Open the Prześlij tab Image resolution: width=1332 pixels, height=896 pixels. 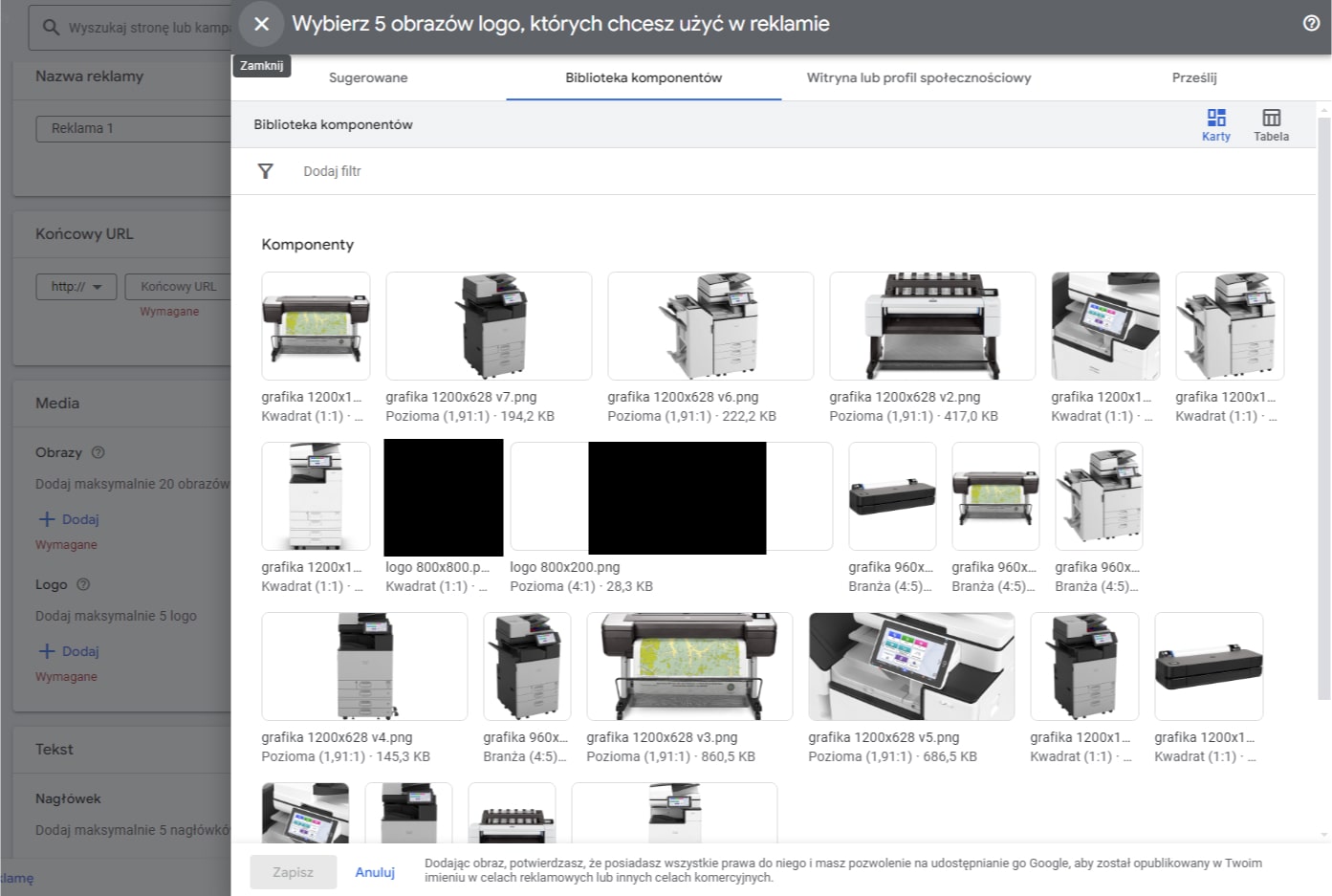click(1194, 77)
